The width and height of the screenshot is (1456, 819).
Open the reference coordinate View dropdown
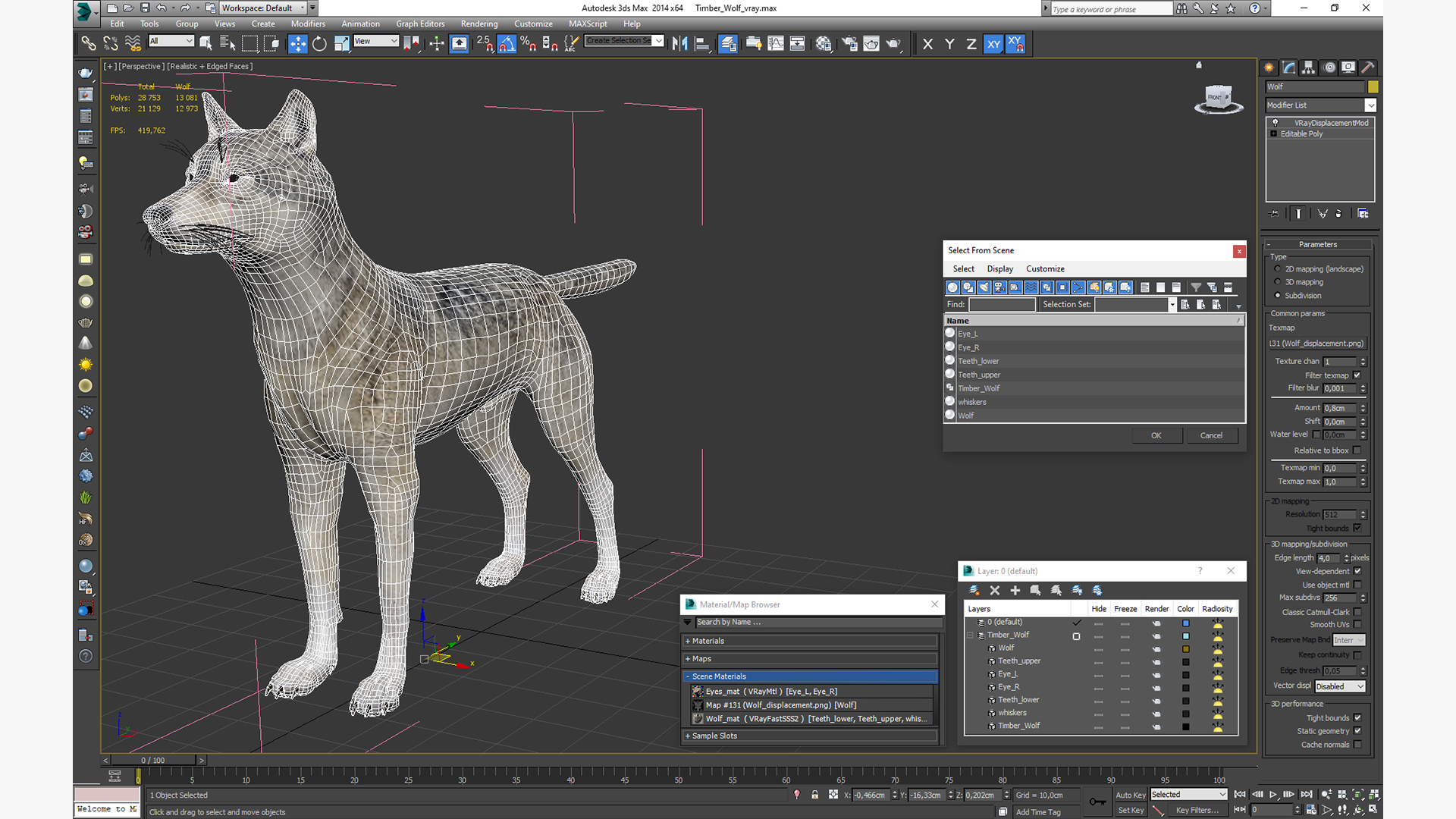(x=376, y=41)
